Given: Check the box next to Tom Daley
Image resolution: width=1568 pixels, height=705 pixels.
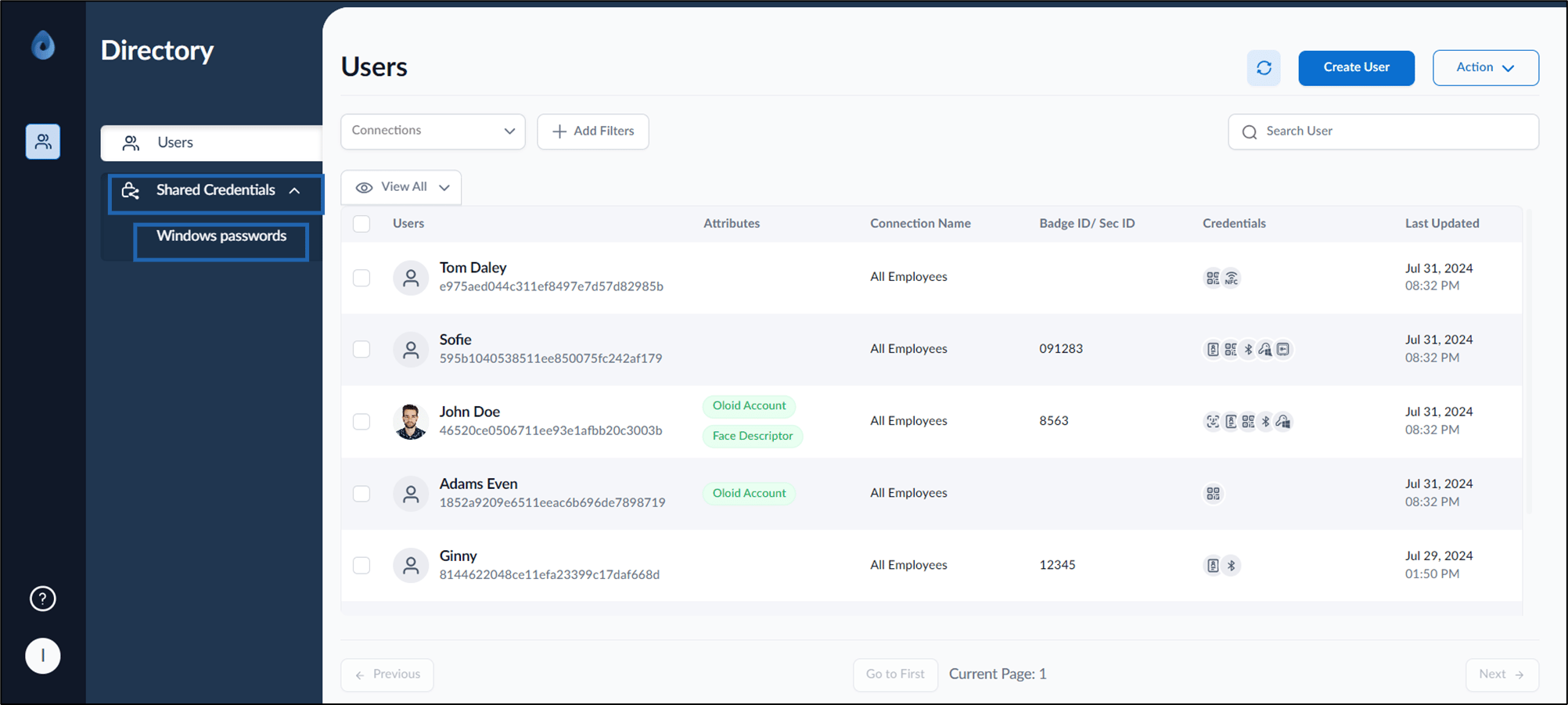Looking at the screenshot, I should pyautogui.click(x=361, y=278).
